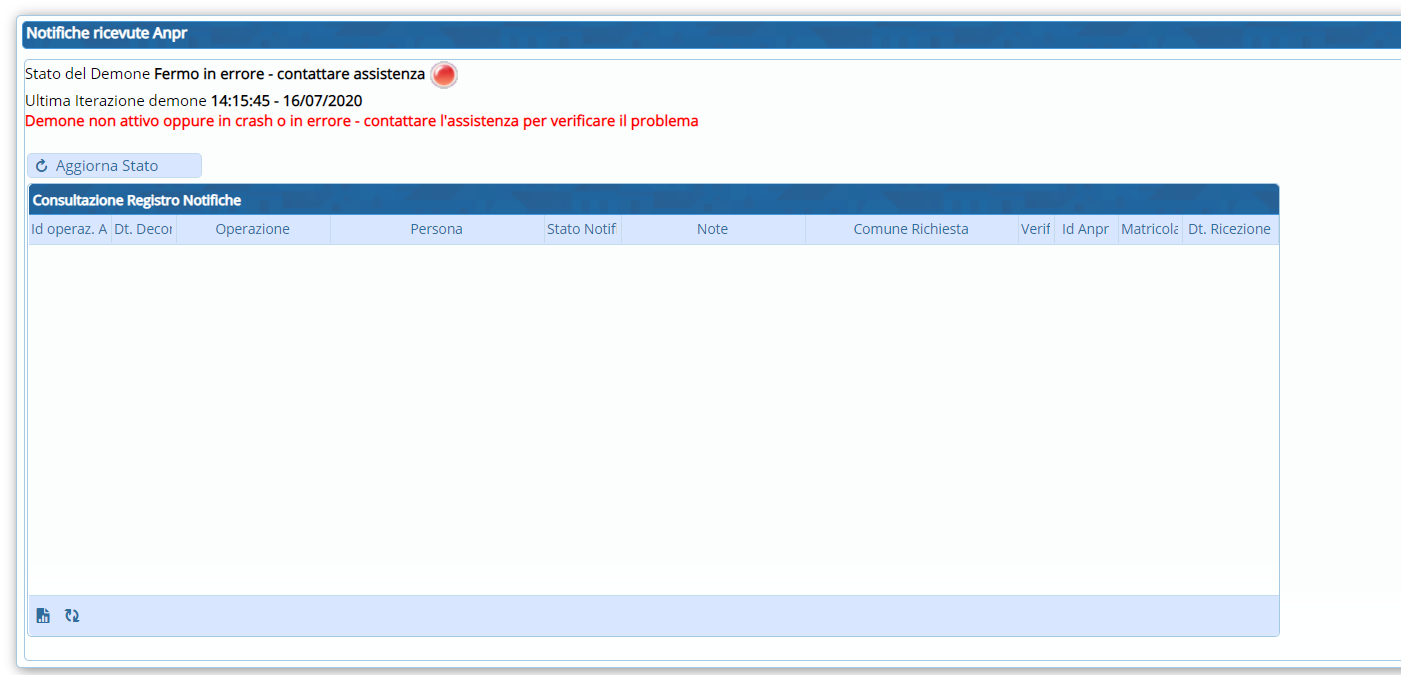The width and height of the screenshot is (1401, 675).
Task: Sort by the Id operaz. A column
Action: [69, 229]
